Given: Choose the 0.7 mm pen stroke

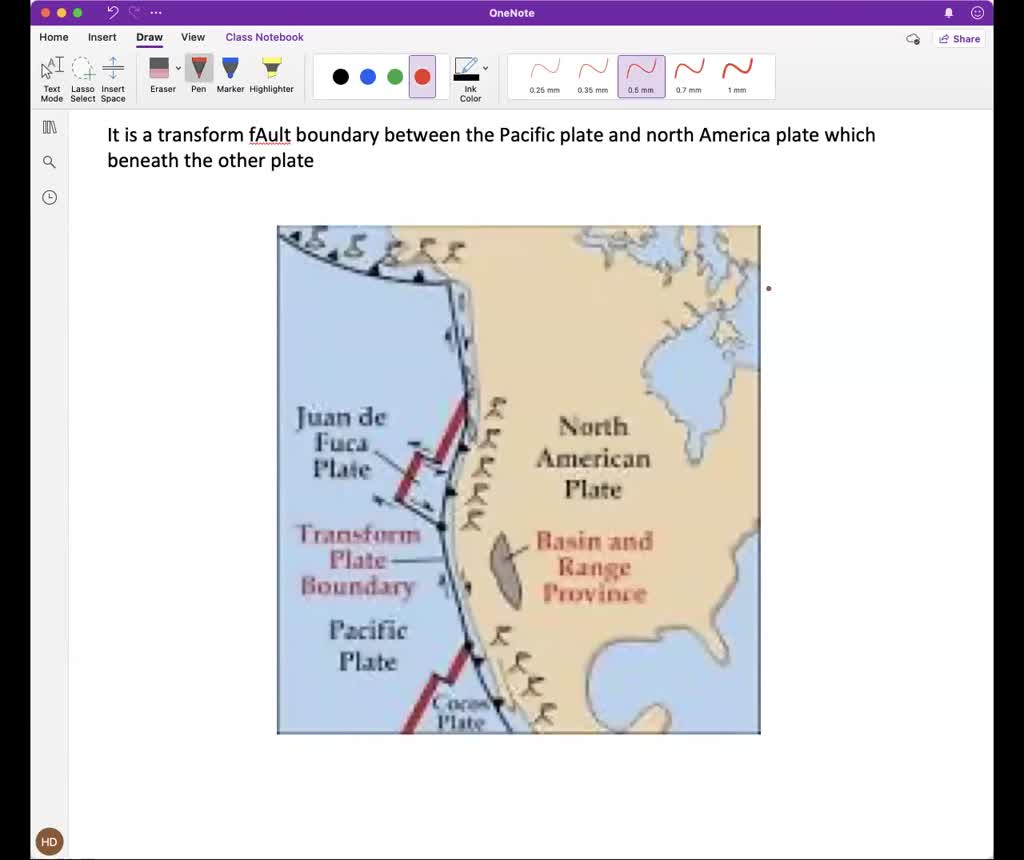Looking at the screenshot, I should pos(689,76).
